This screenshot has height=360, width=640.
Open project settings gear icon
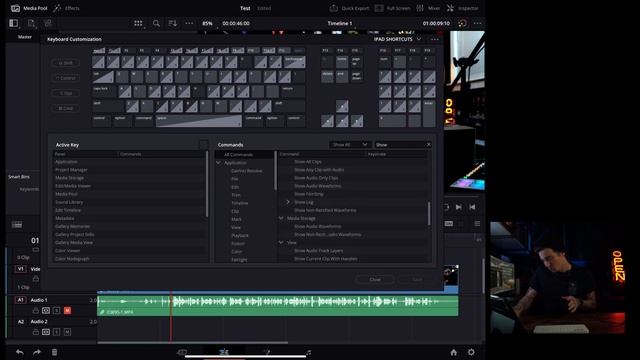pyautogui.click(x=471, y=352)
